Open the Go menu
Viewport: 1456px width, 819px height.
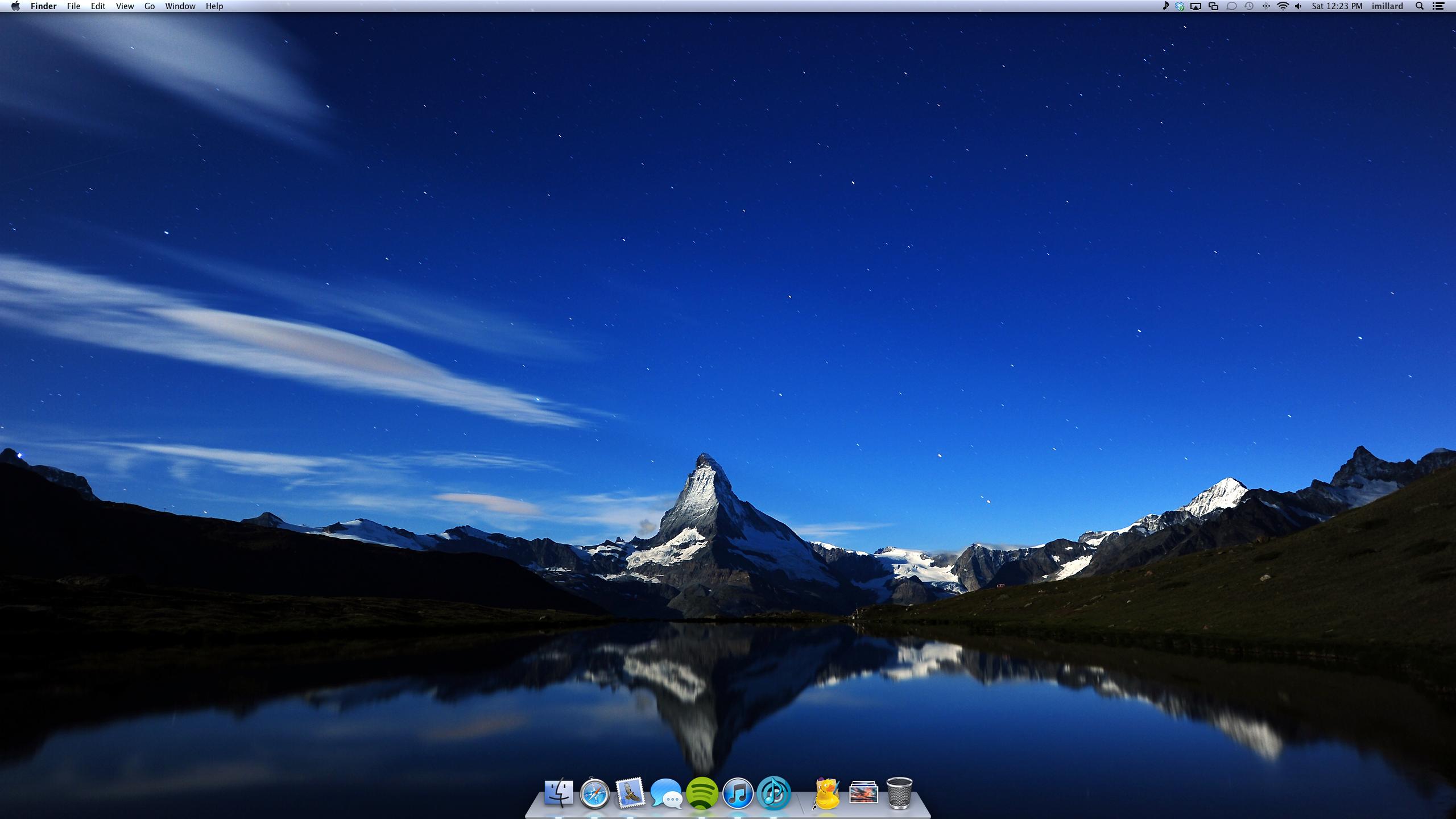[150, 6]
